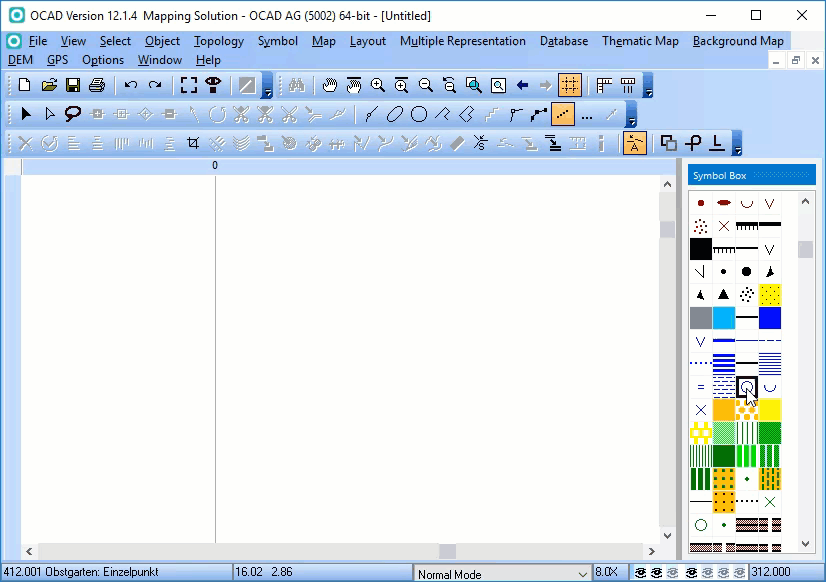Click the highlighted blue circle symbol

(x=746, y=387)
